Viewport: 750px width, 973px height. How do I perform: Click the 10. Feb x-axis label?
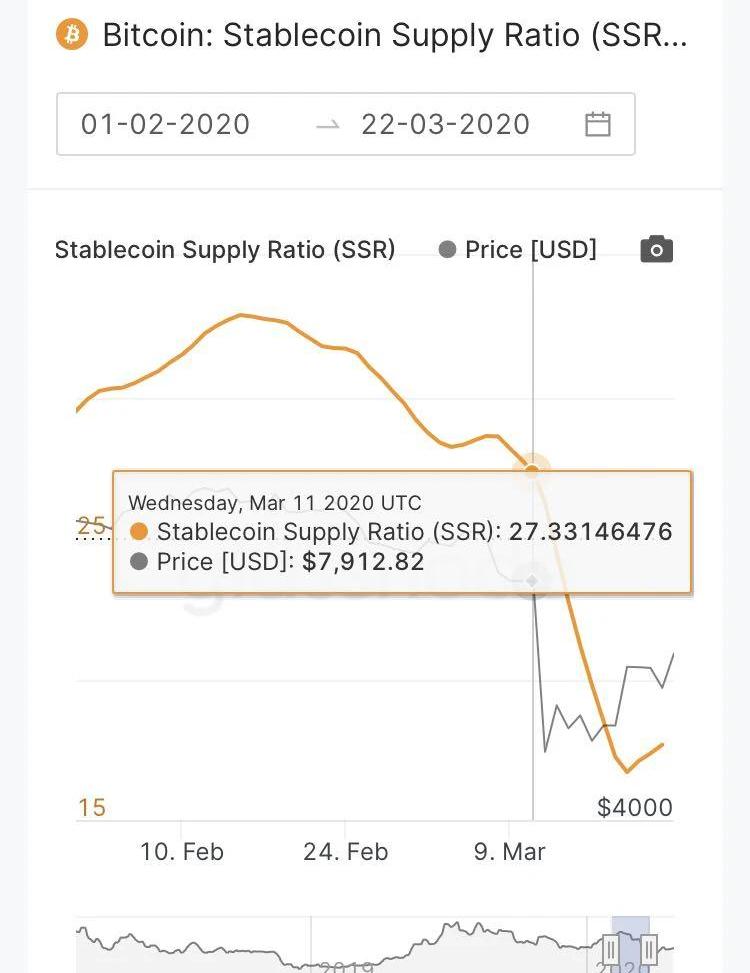(182, 852)
